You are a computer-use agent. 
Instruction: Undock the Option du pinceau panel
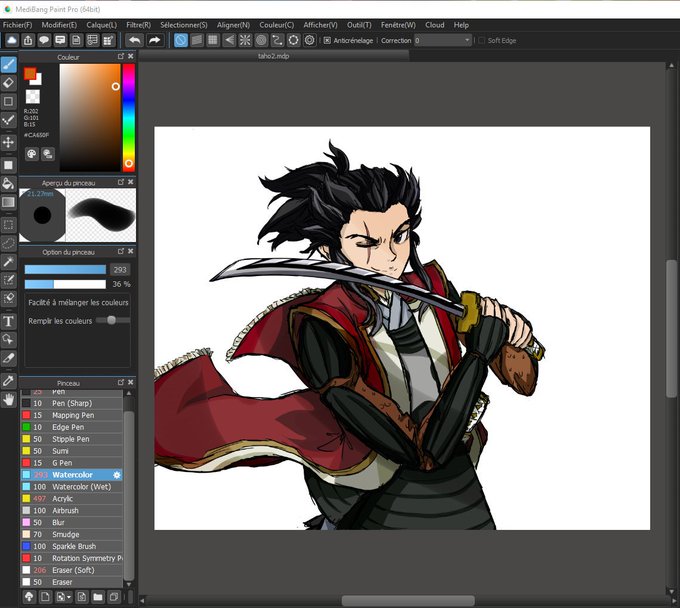tap(121, 252)
